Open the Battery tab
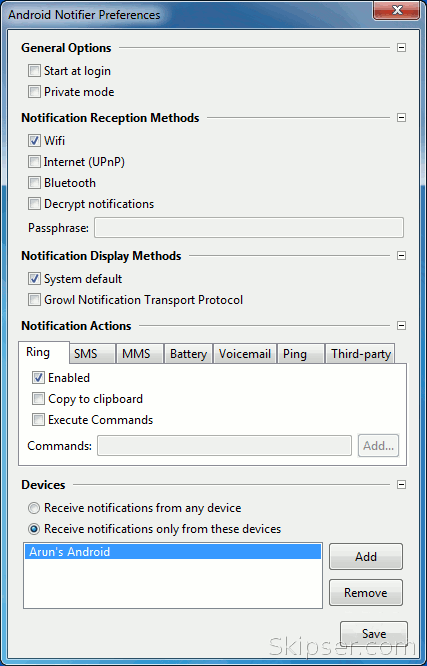 188,354
